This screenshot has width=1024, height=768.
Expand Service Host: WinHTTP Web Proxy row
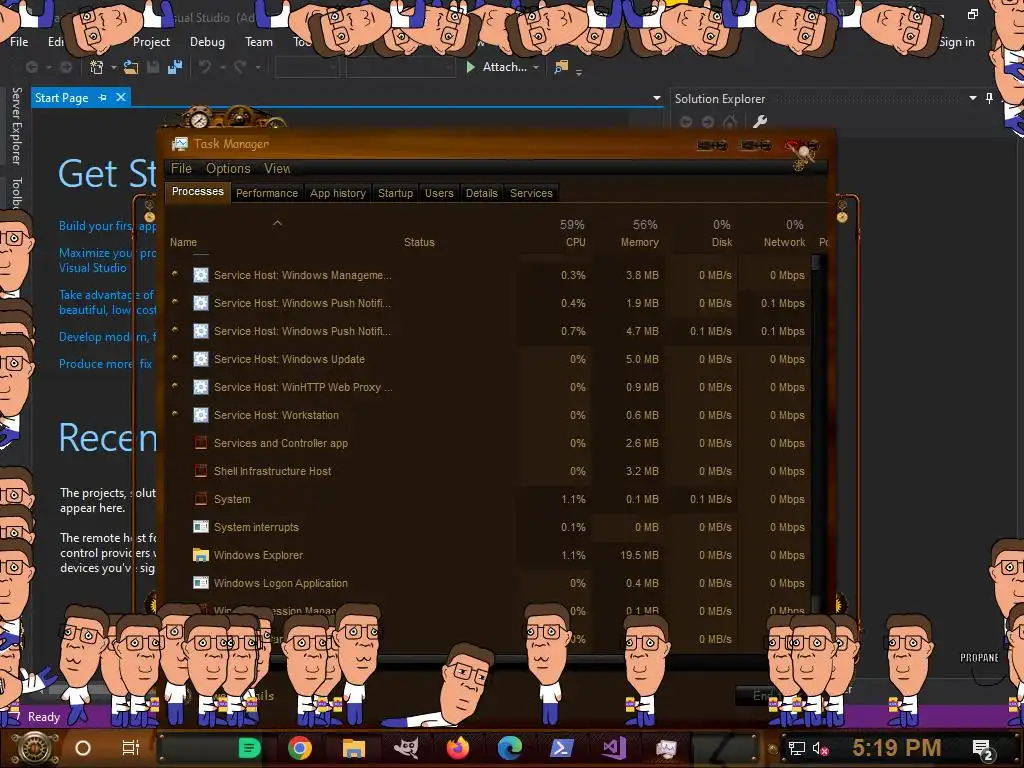174,386
